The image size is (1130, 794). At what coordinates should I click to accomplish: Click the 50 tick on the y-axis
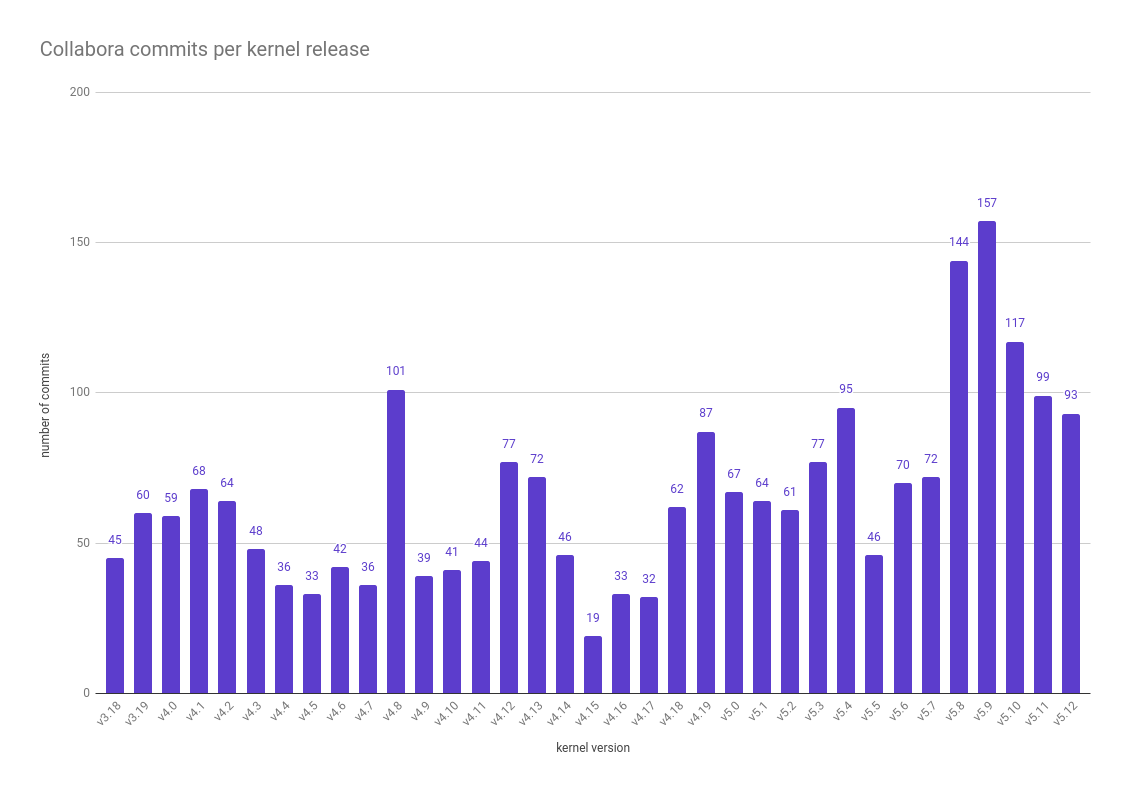tap(84, 543)
